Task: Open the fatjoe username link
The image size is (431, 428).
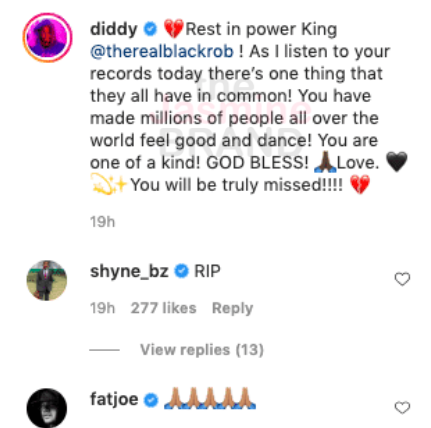Action: coord(114,399)
